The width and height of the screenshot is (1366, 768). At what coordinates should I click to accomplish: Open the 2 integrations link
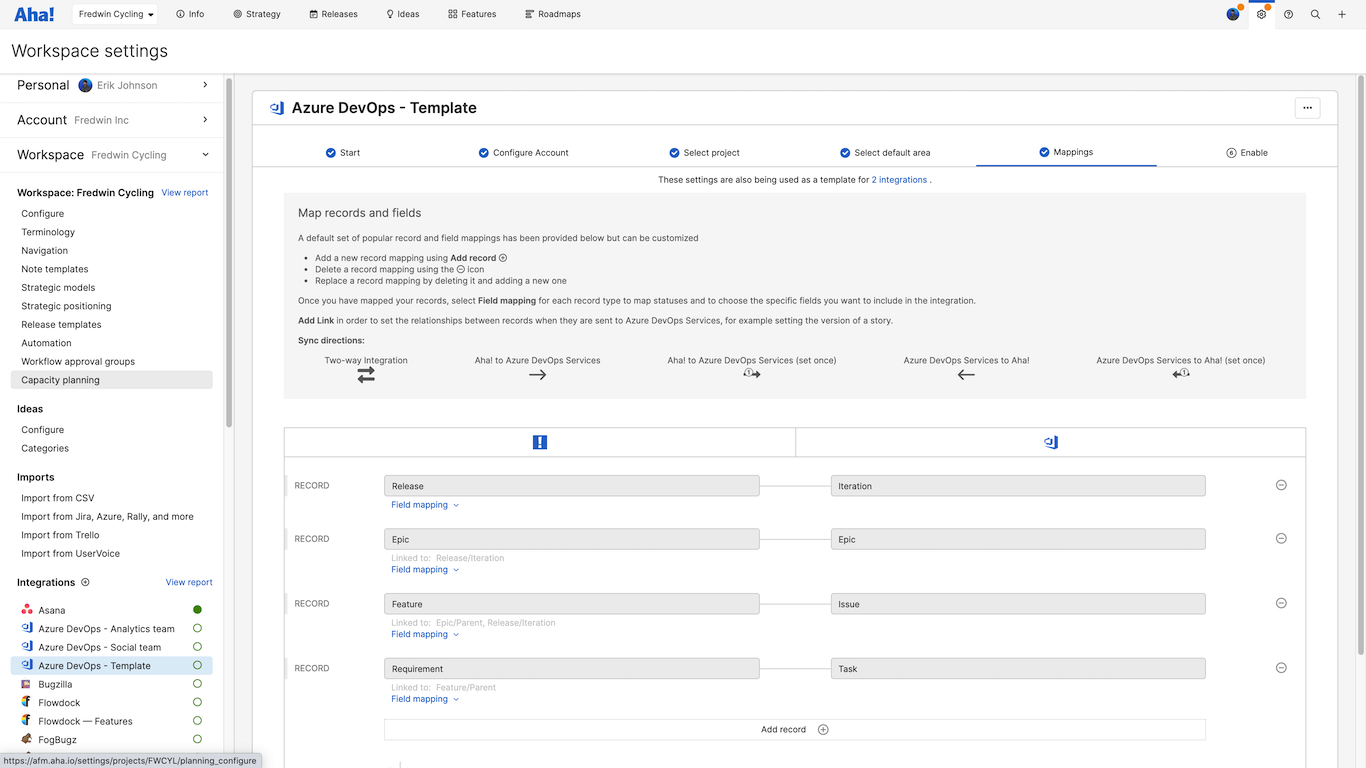pyautogui.click(x=899, y=180)
